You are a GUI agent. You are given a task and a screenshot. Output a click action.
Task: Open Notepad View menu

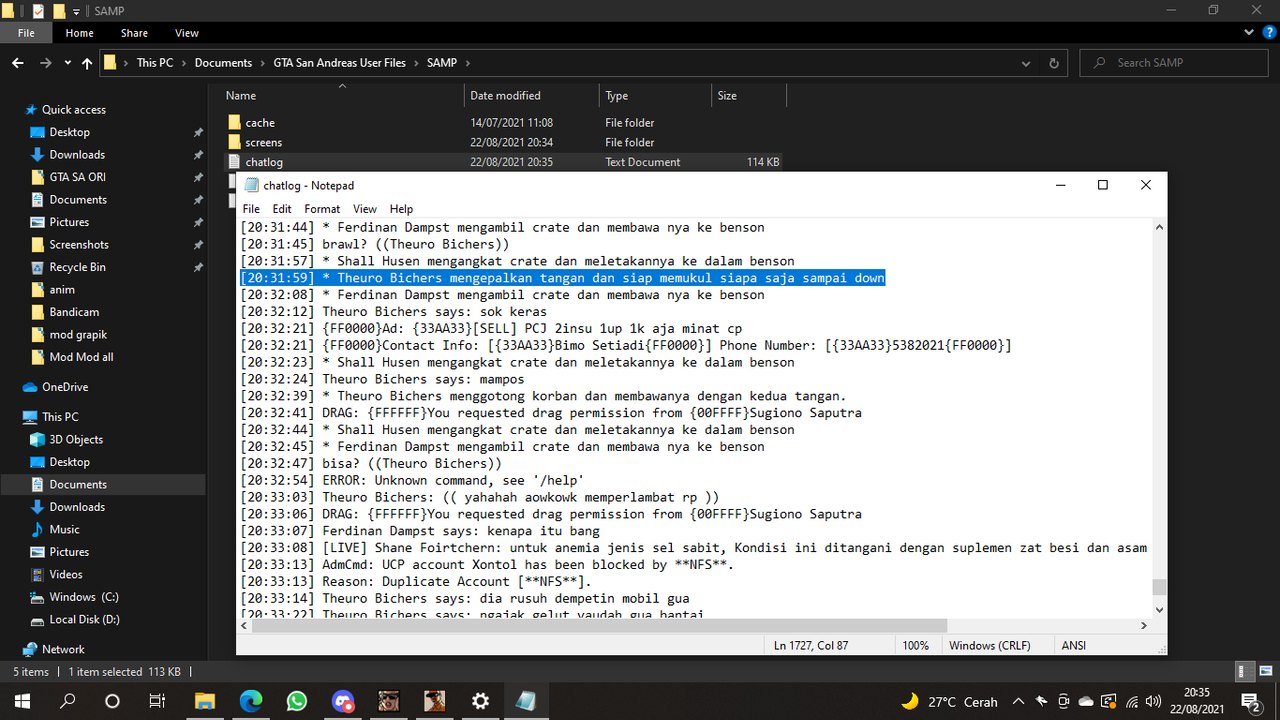365,209
